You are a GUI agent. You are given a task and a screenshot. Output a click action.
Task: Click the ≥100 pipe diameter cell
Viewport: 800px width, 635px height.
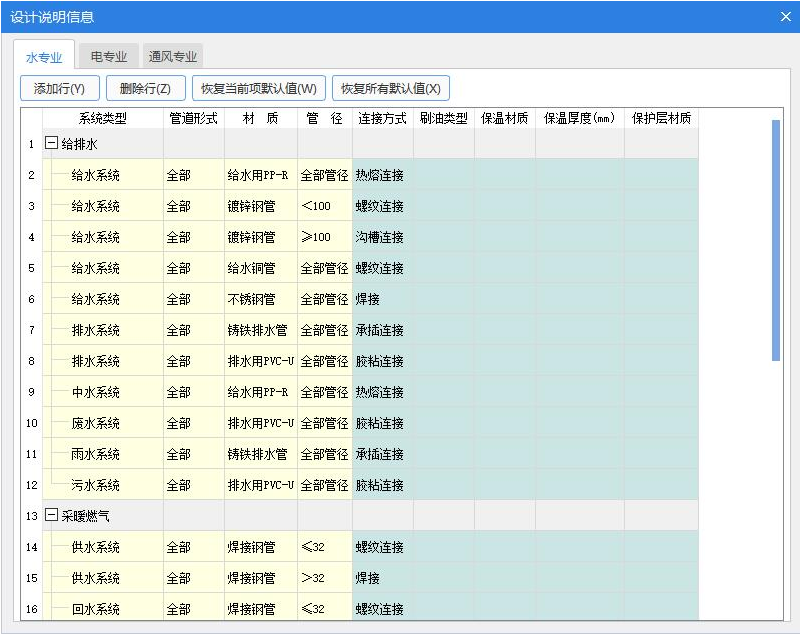click(x=324, y=237)
